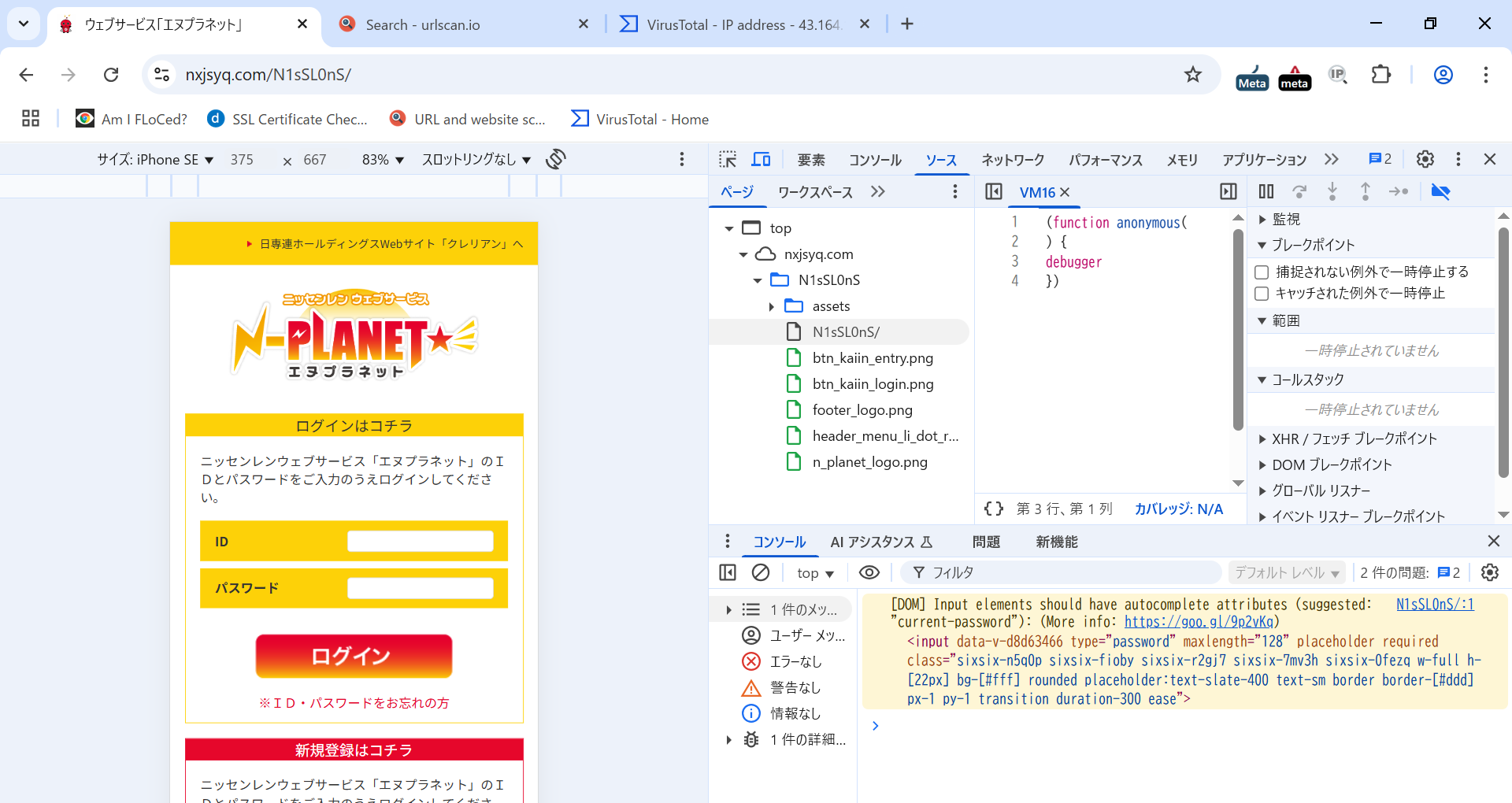1512x803 pixels.
Task: Open the device size iPhone SE dropdown
Action: click(x=155, y=160)
